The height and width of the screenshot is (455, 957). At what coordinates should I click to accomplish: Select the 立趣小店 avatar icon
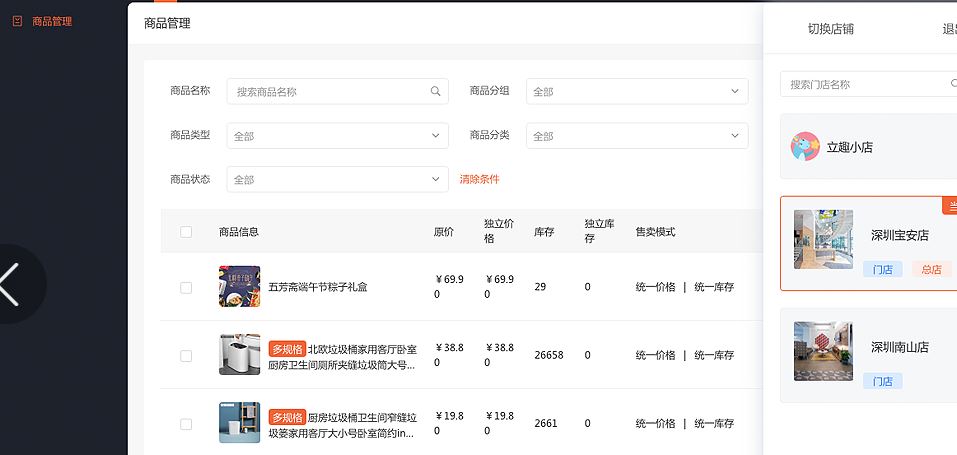pyautogui.click(x=805, y=147)
